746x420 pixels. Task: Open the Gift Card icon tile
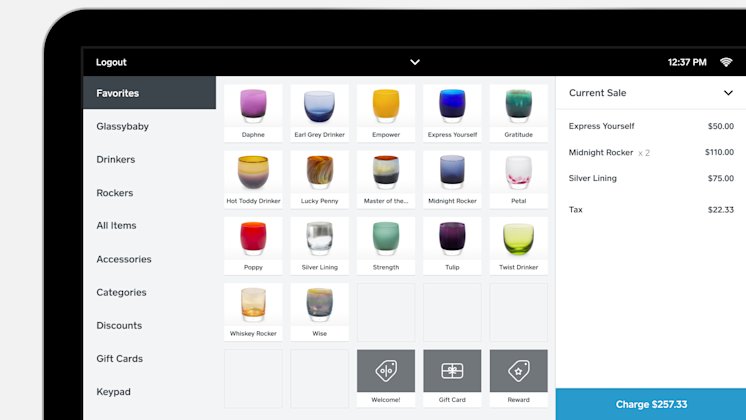pyautogui.click(x=452, y=371)
